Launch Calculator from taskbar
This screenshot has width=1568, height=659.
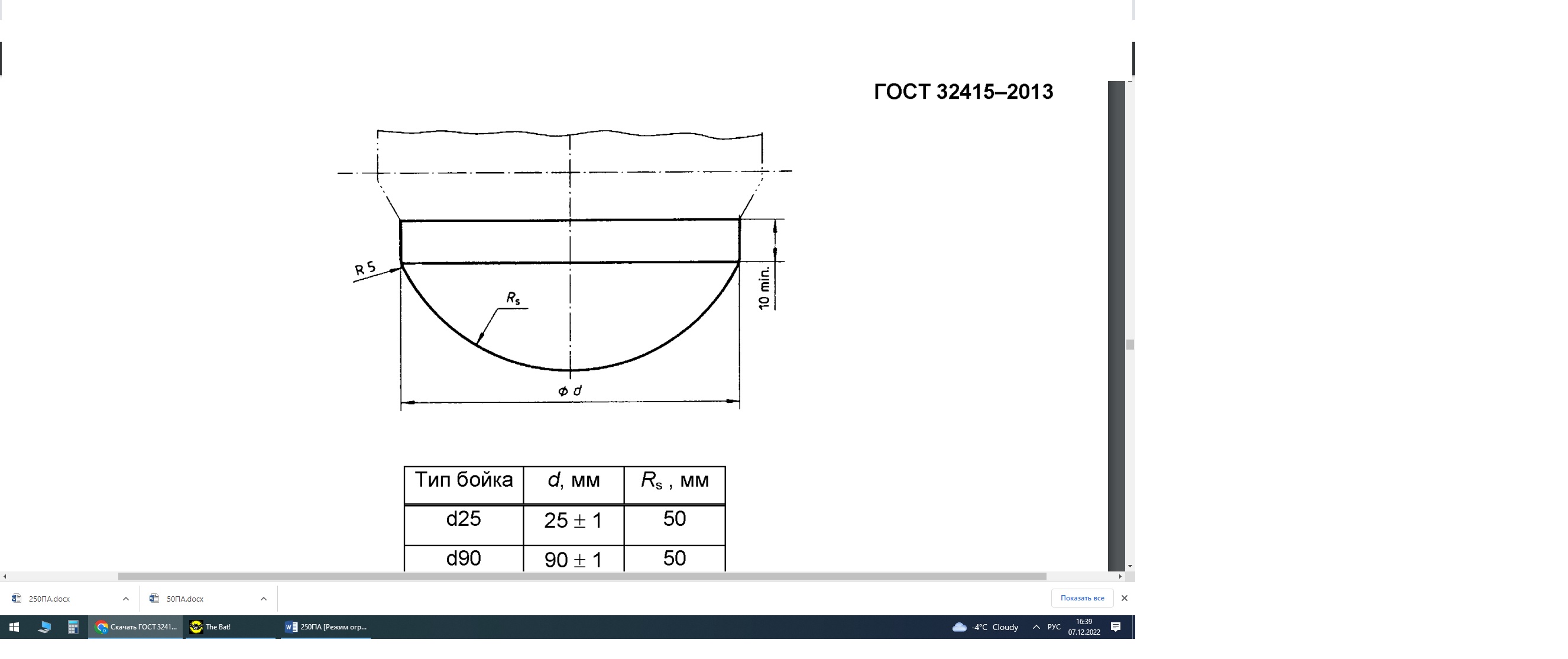coord(73,626)
